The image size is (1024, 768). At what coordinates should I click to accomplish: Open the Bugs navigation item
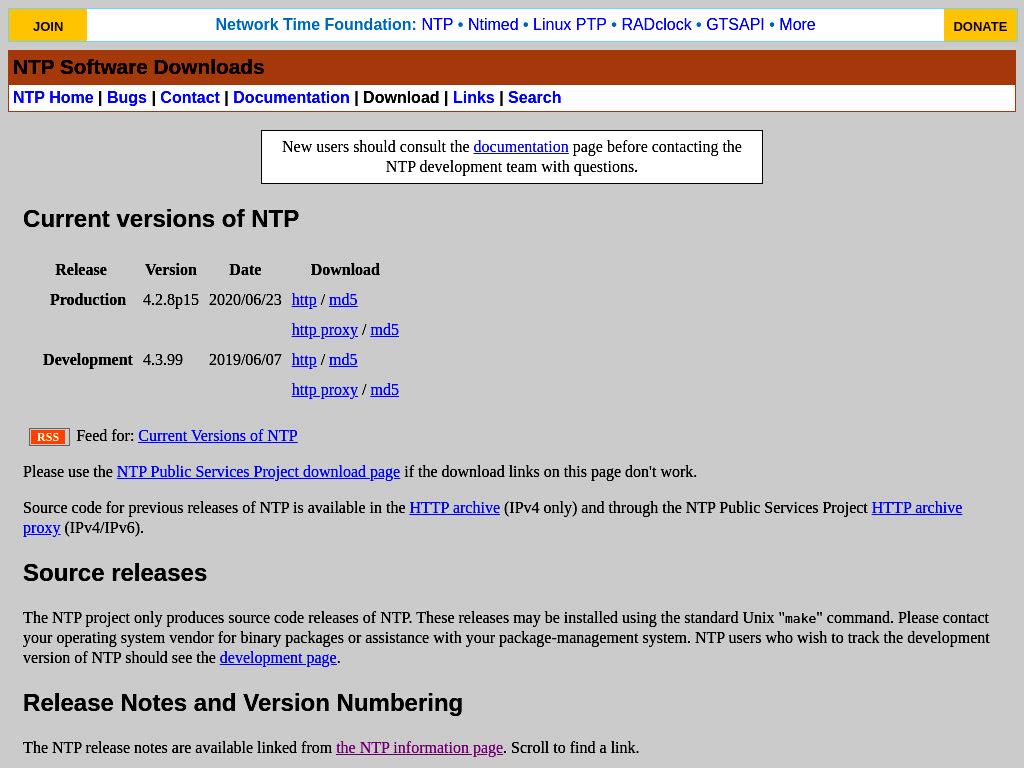pos(127,97)
